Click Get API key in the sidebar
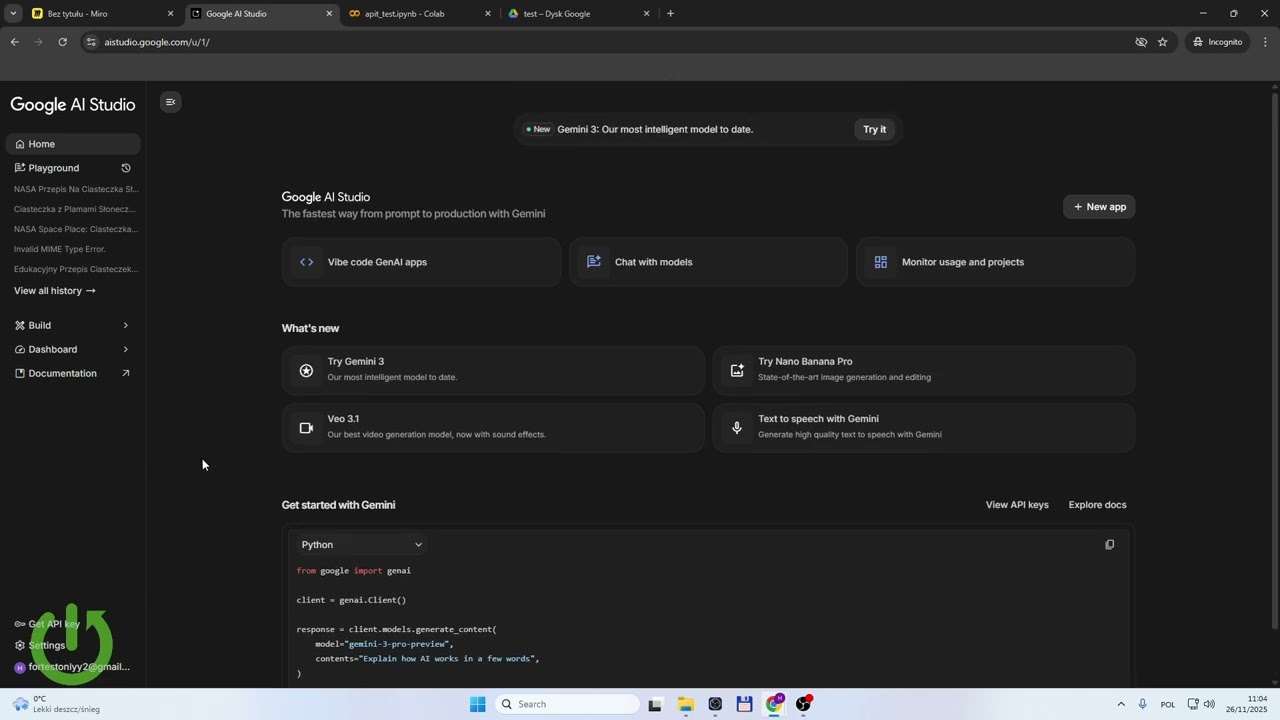1280x720 pixels. click(47, 624)
